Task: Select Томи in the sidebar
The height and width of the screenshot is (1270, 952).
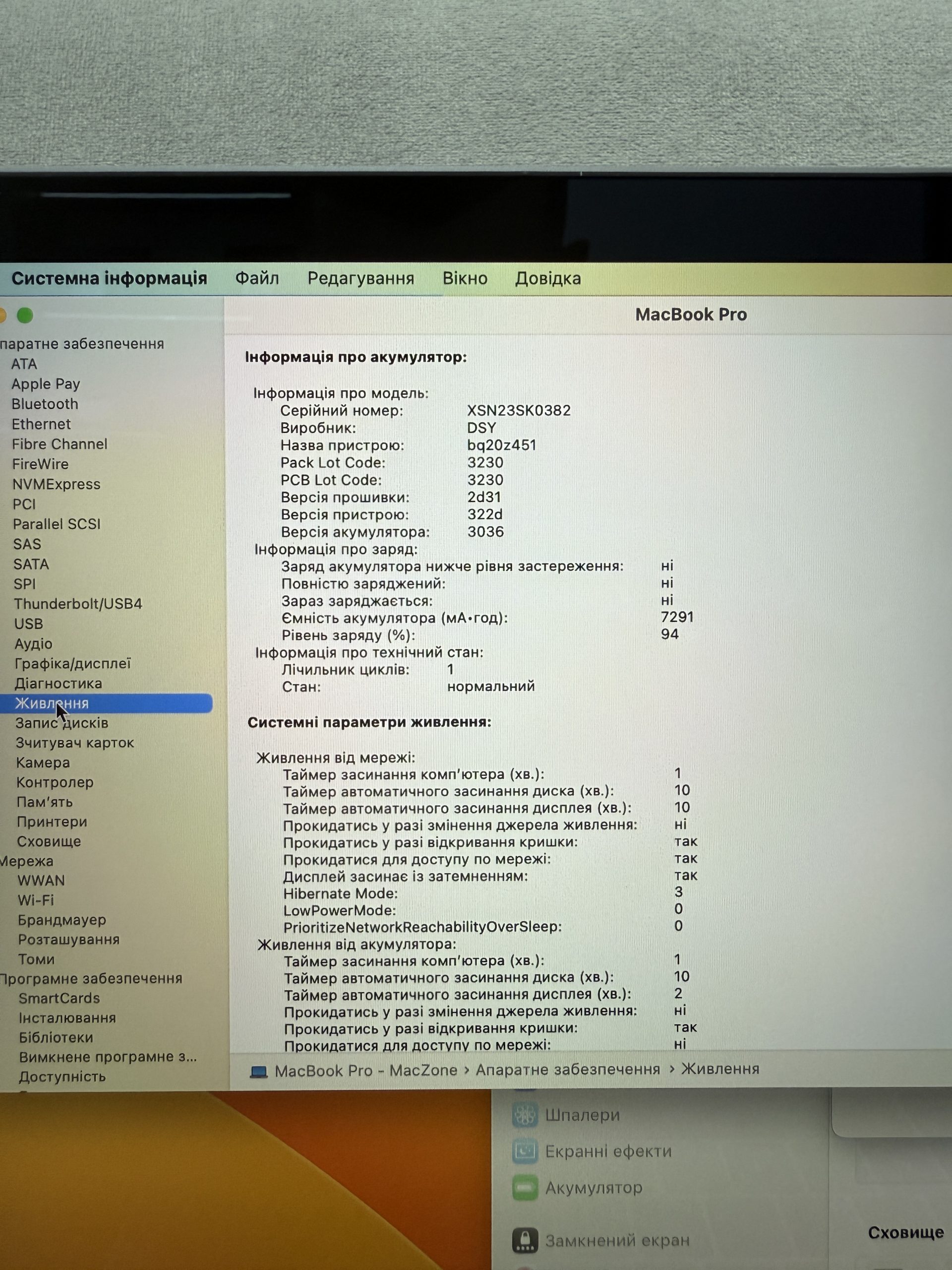Action: click(x=36, y=959)
